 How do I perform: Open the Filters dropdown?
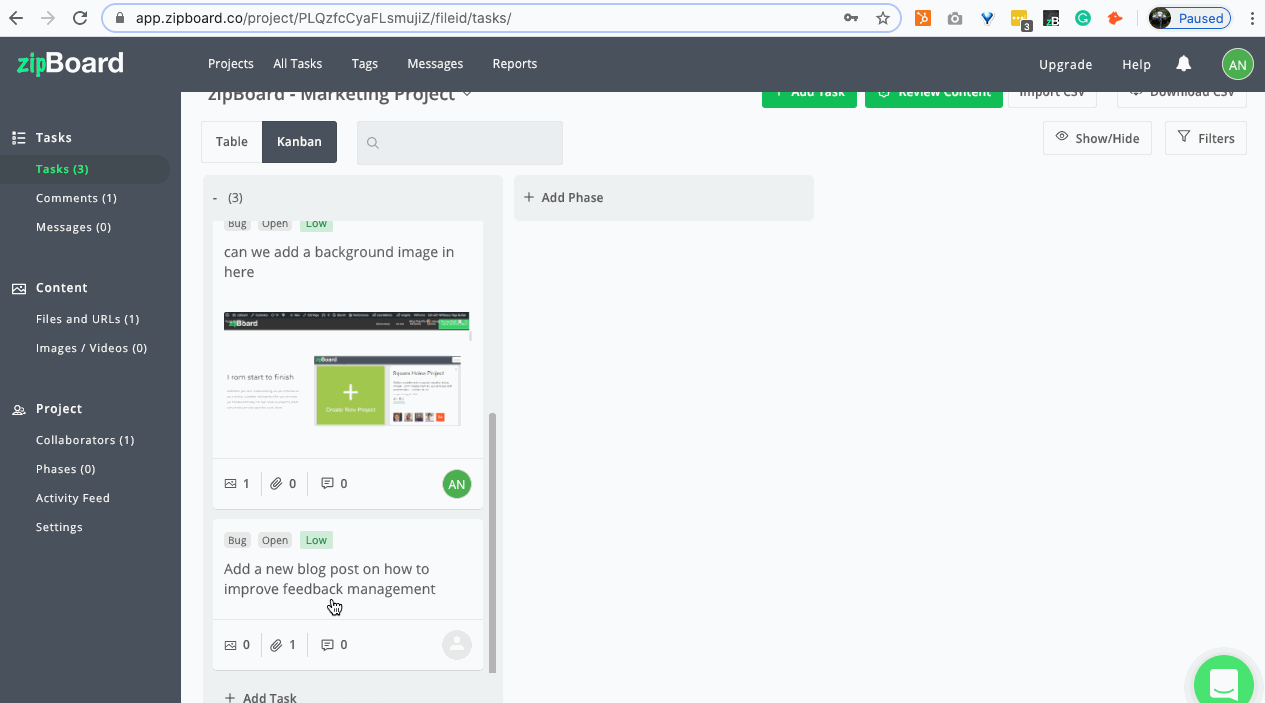point(1206,138)
